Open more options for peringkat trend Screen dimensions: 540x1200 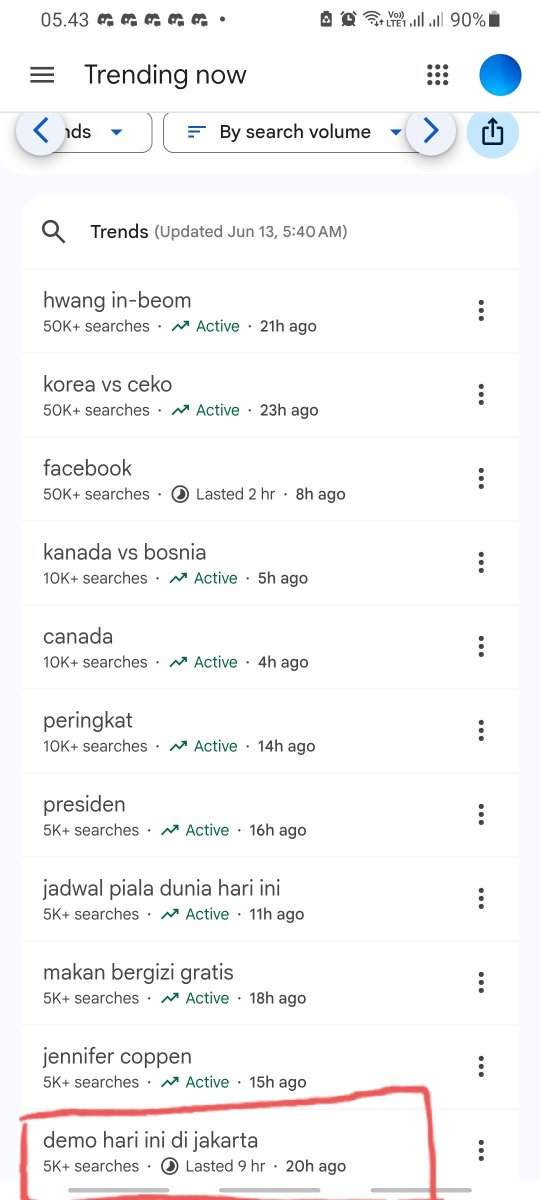pos(481,731)
